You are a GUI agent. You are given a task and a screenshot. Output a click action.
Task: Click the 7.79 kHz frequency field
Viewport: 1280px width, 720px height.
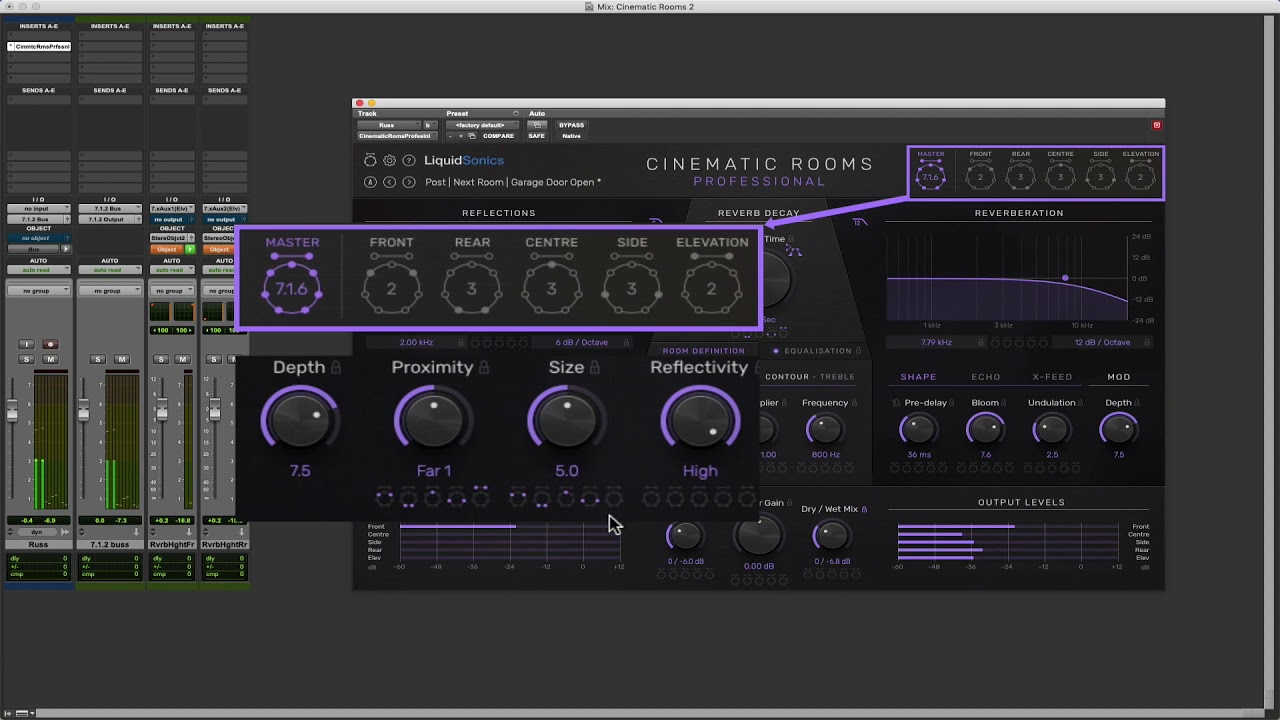pos(936,342)
